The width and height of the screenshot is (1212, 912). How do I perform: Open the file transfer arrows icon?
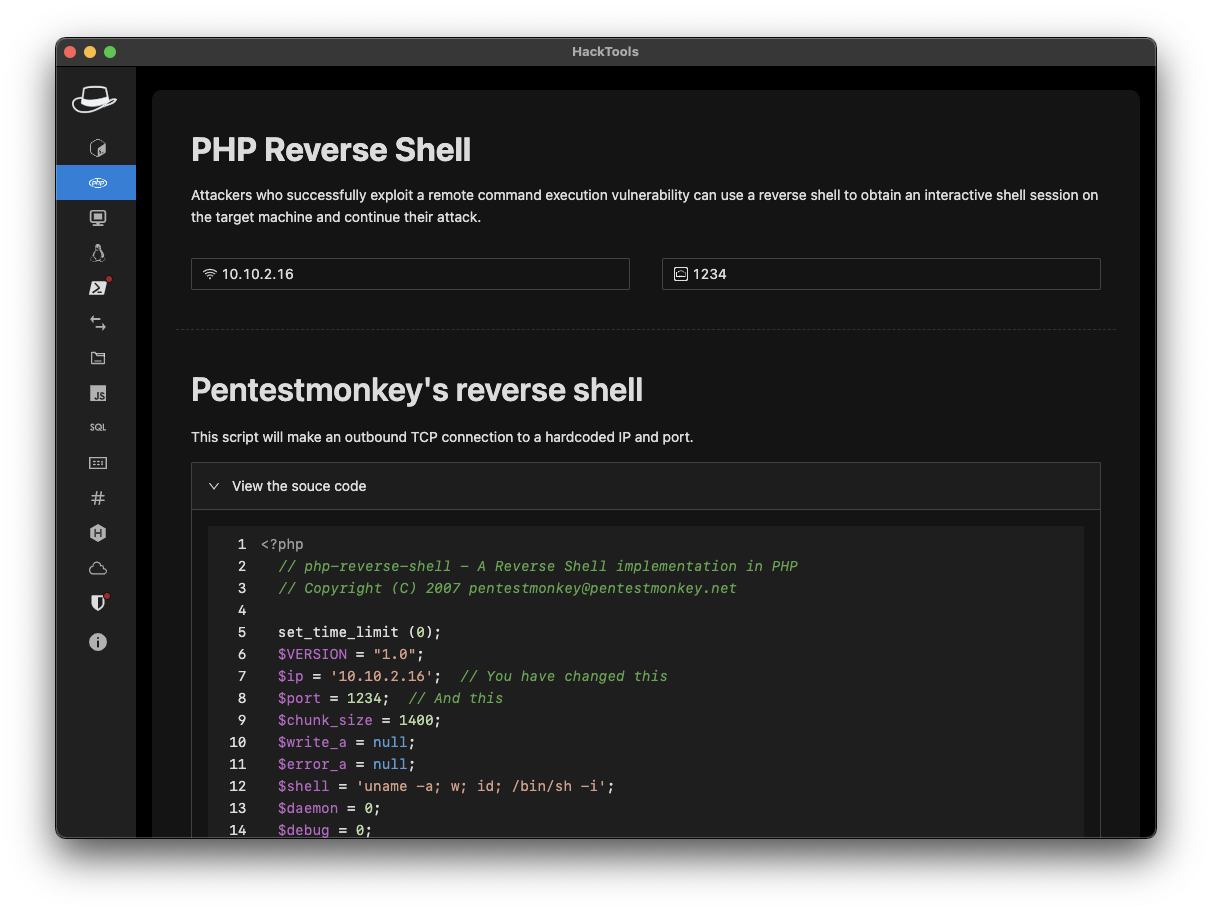pos(97,323)
